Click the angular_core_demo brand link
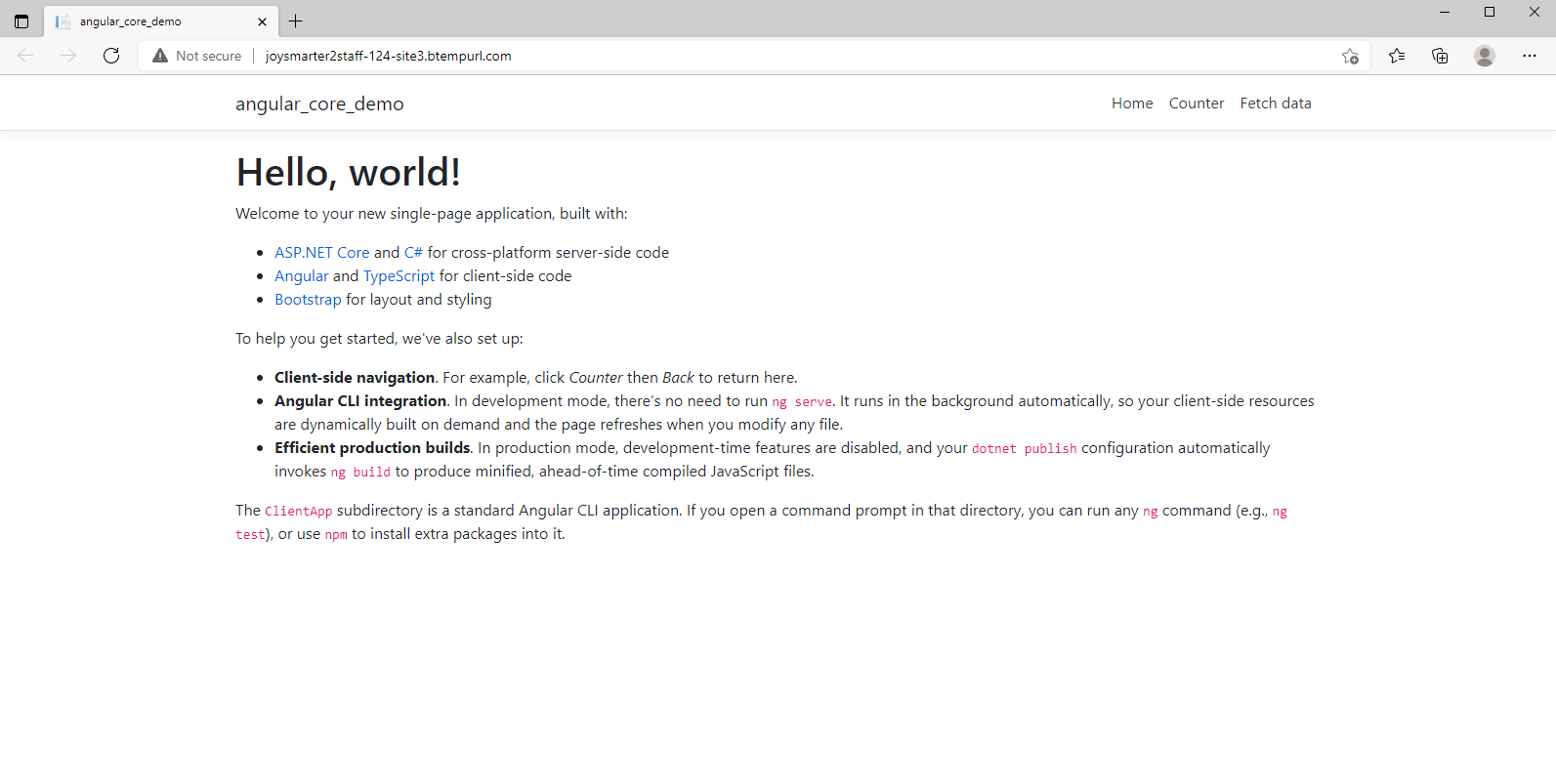1556x784 pixels. (x=319, y=103)
